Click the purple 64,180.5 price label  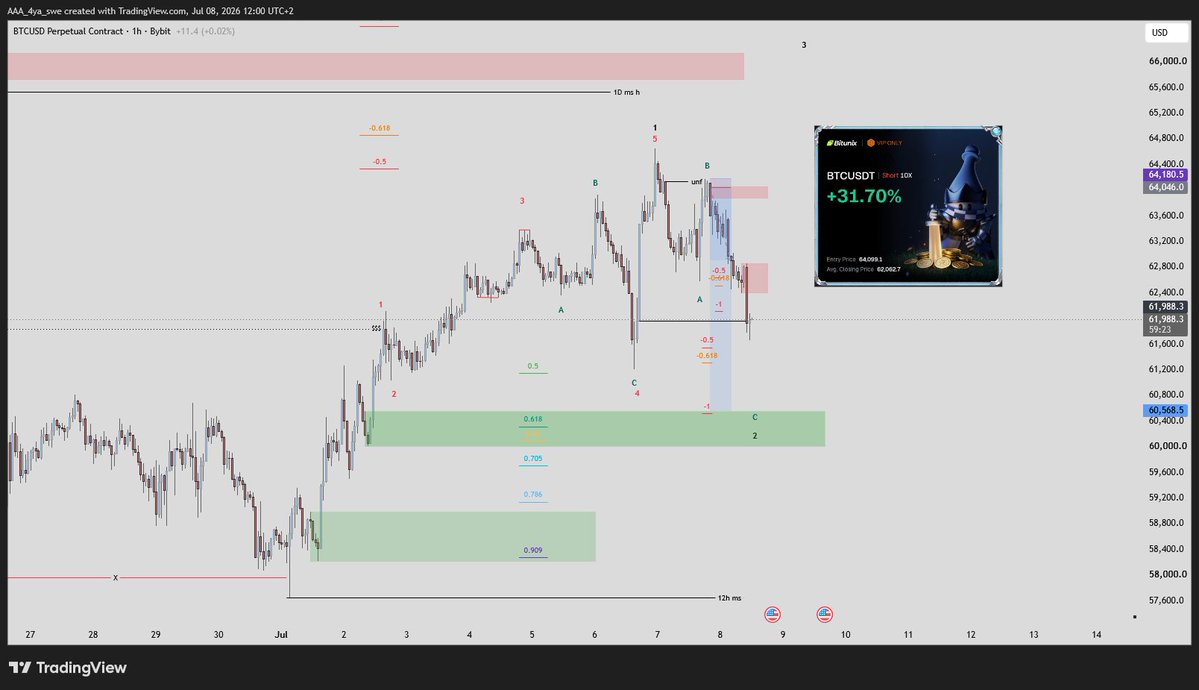coord(1165,175)
